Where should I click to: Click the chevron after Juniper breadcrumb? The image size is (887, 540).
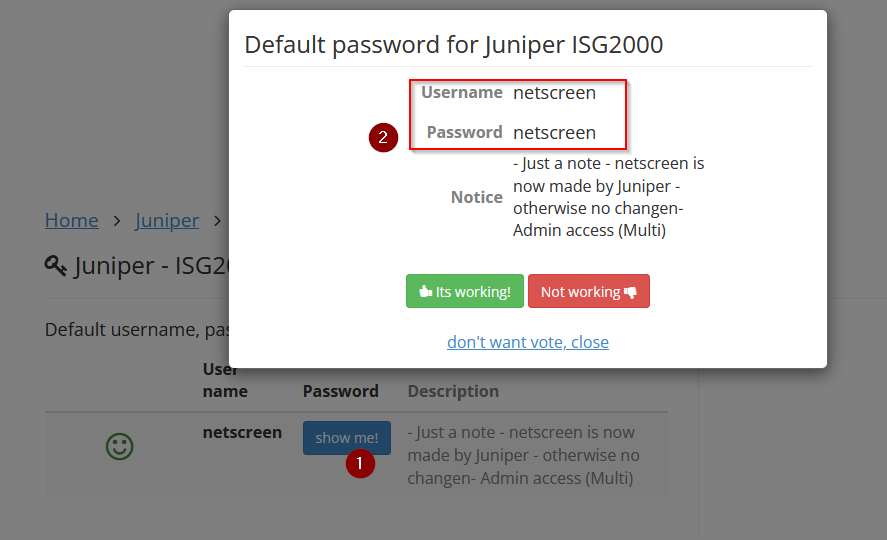pyautogui.click(x=217, y=221)
